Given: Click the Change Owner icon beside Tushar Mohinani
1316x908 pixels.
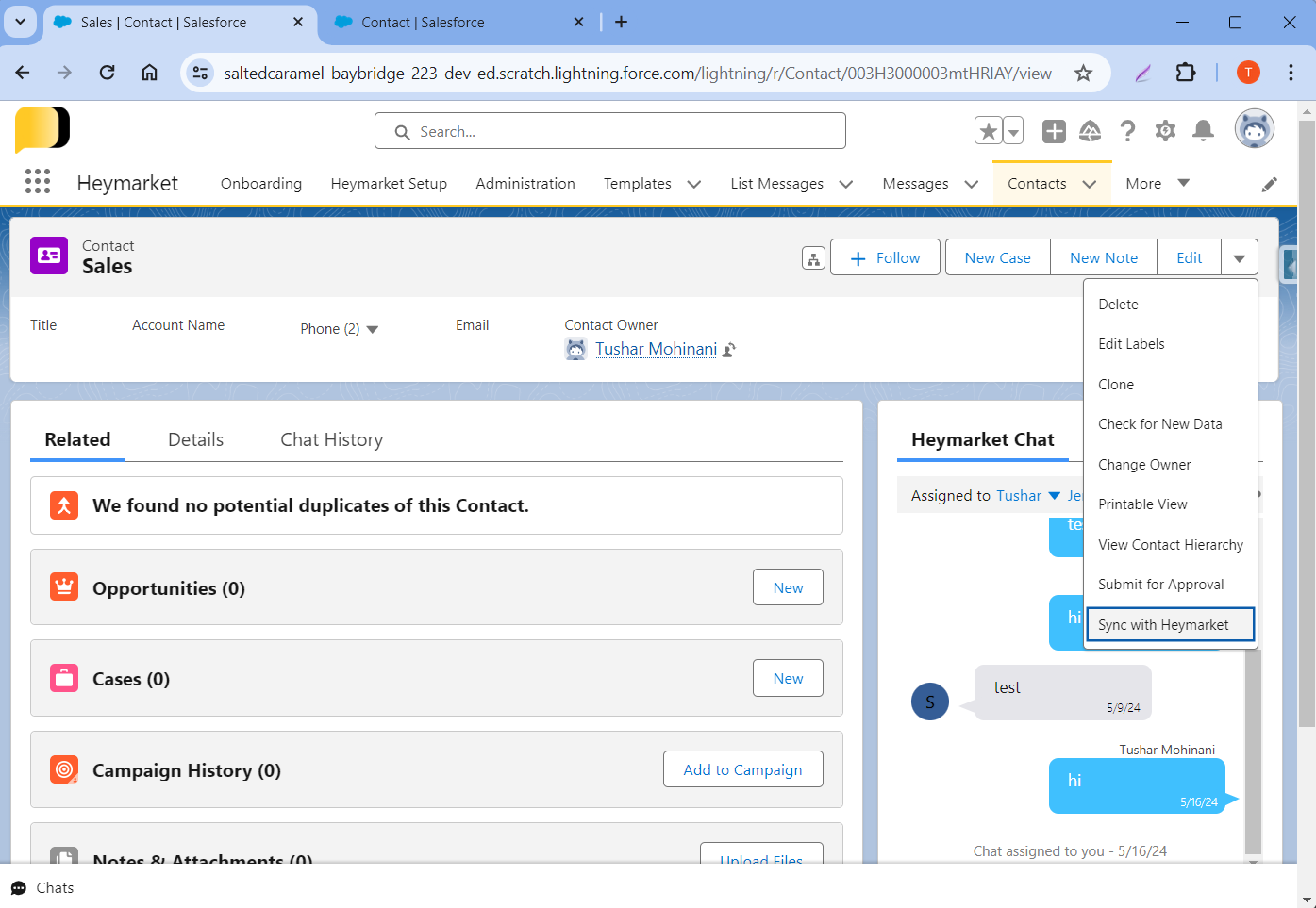Looking at the screenshot, I should (728, 350).
